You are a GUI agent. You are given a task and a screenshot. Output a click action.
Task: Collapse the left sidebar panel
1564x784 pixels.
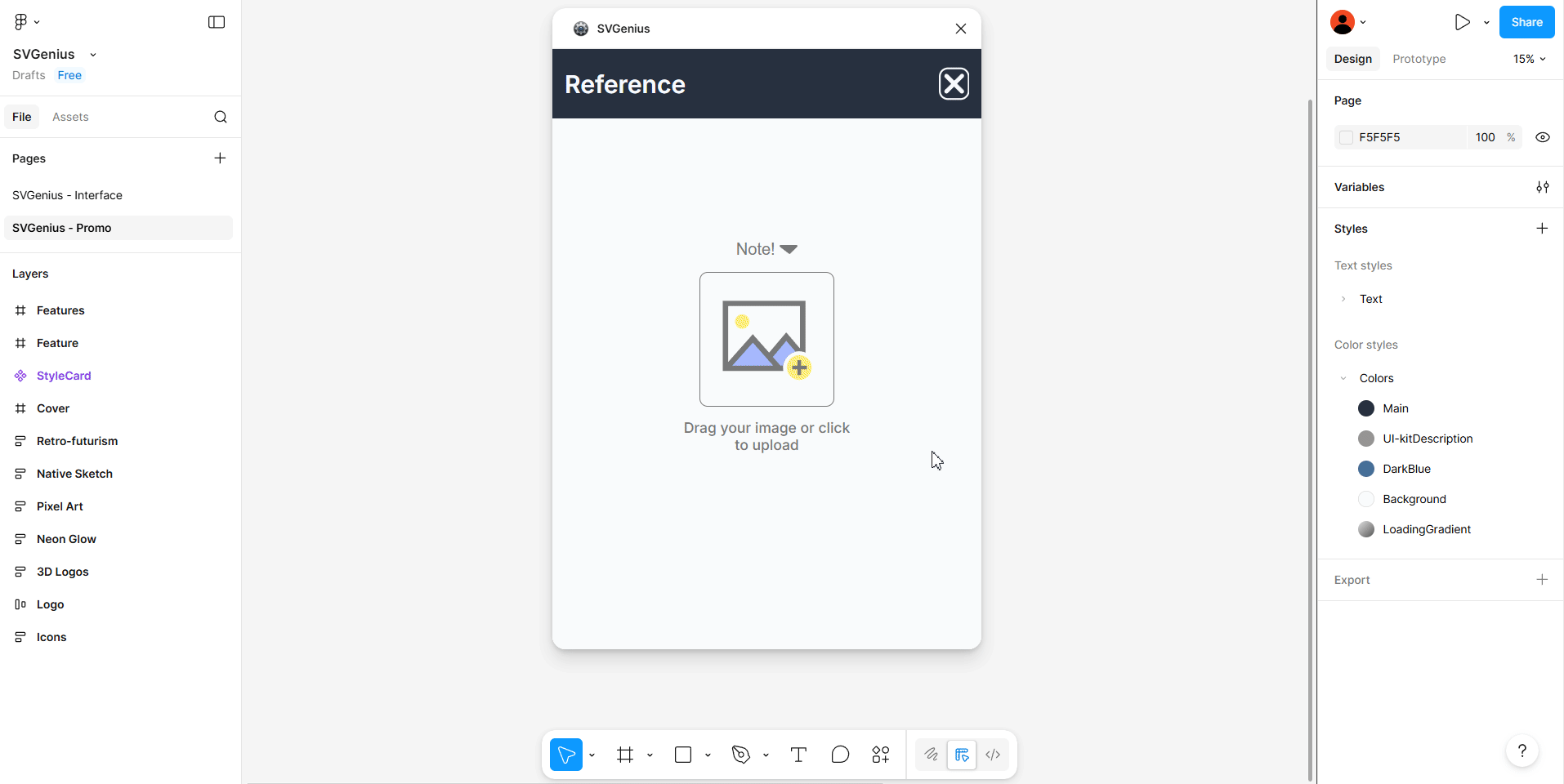coord(216,22)
